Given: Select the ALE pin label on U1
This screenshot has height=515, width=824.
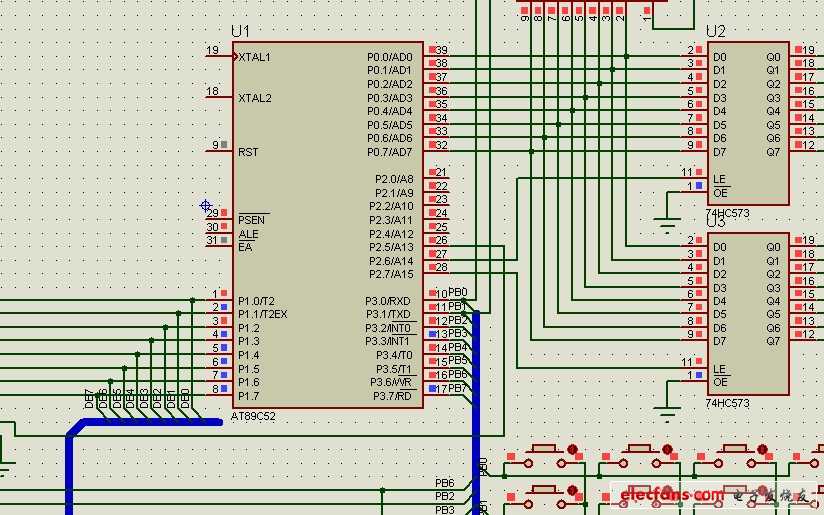Looking at the screenshot, I should pyautogui.click(x=248, y=234).
